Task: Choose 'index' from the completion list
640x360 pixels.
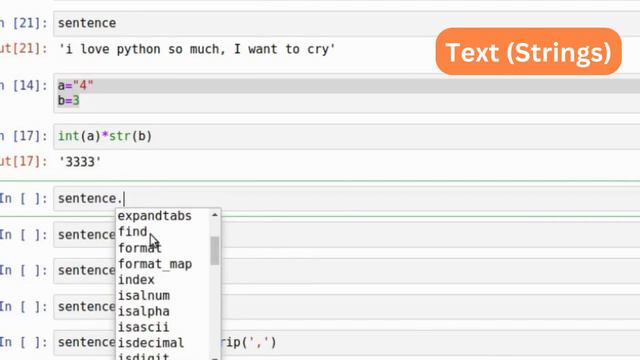Action: (136, 280)
